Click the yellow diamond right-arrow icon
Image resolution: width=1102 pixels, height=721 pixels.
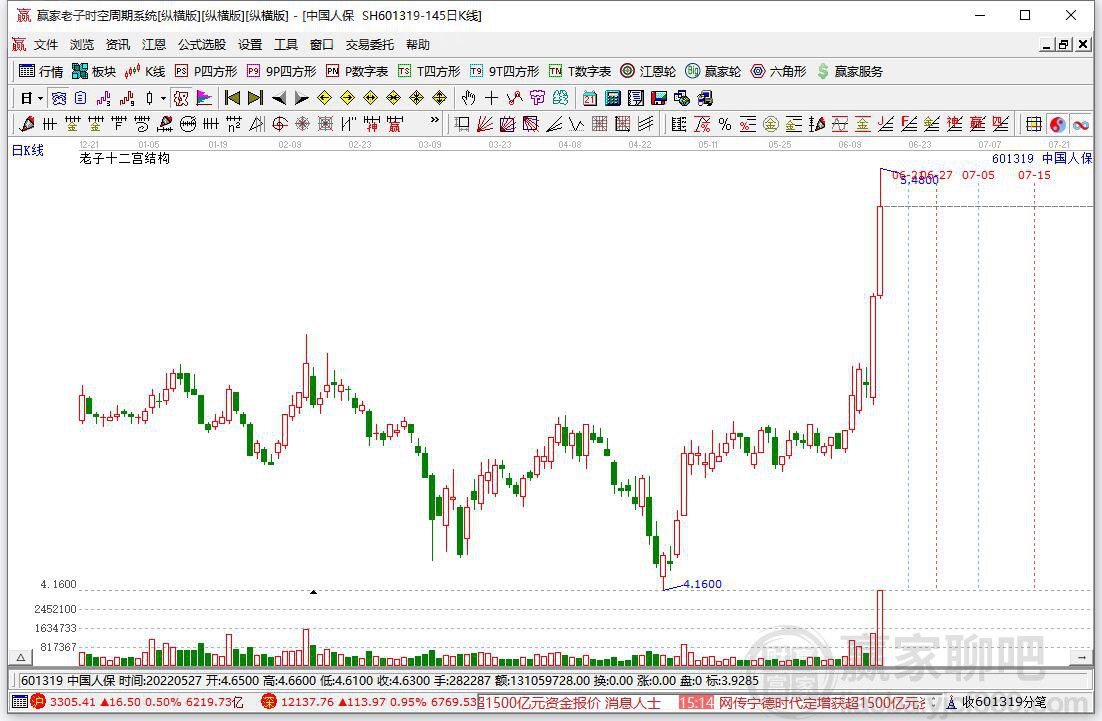348,98
